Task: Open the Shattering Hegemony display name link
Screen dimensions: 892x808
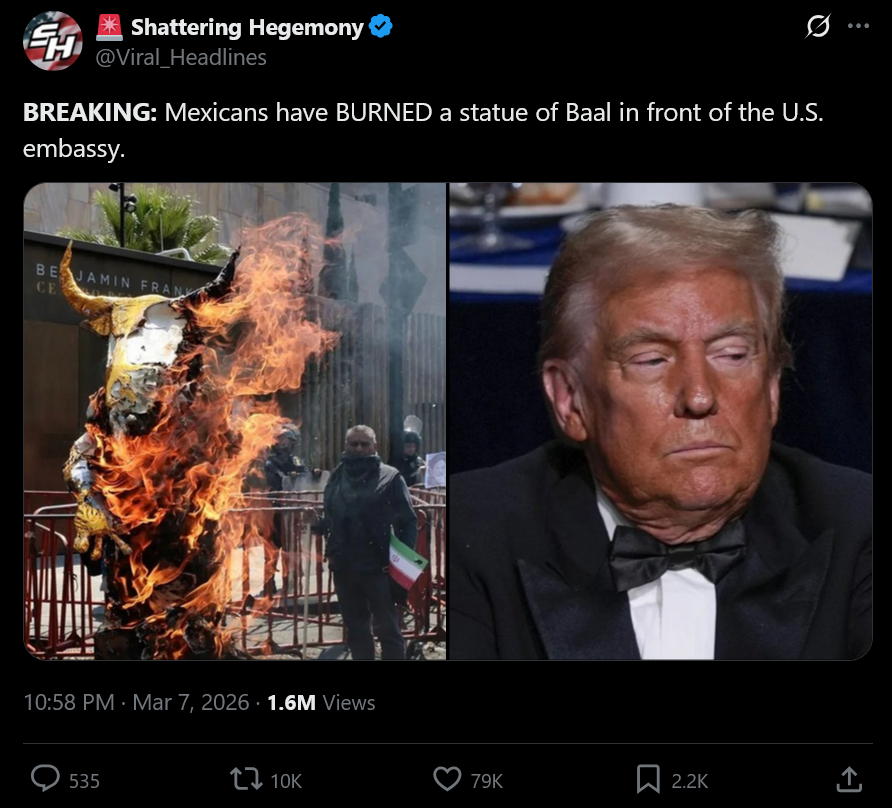Action: 247,27
